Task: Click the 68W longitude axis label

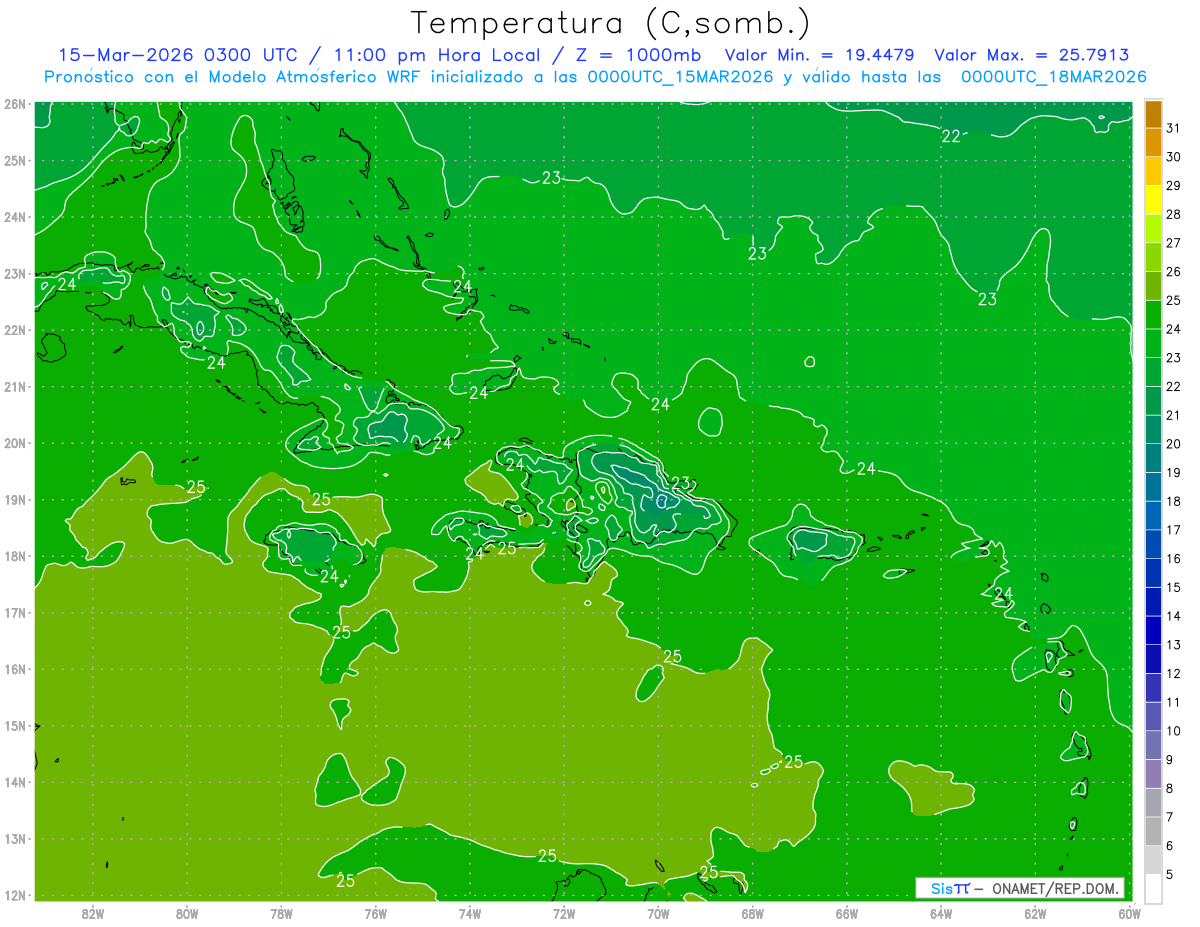Action: click(752, 912)
